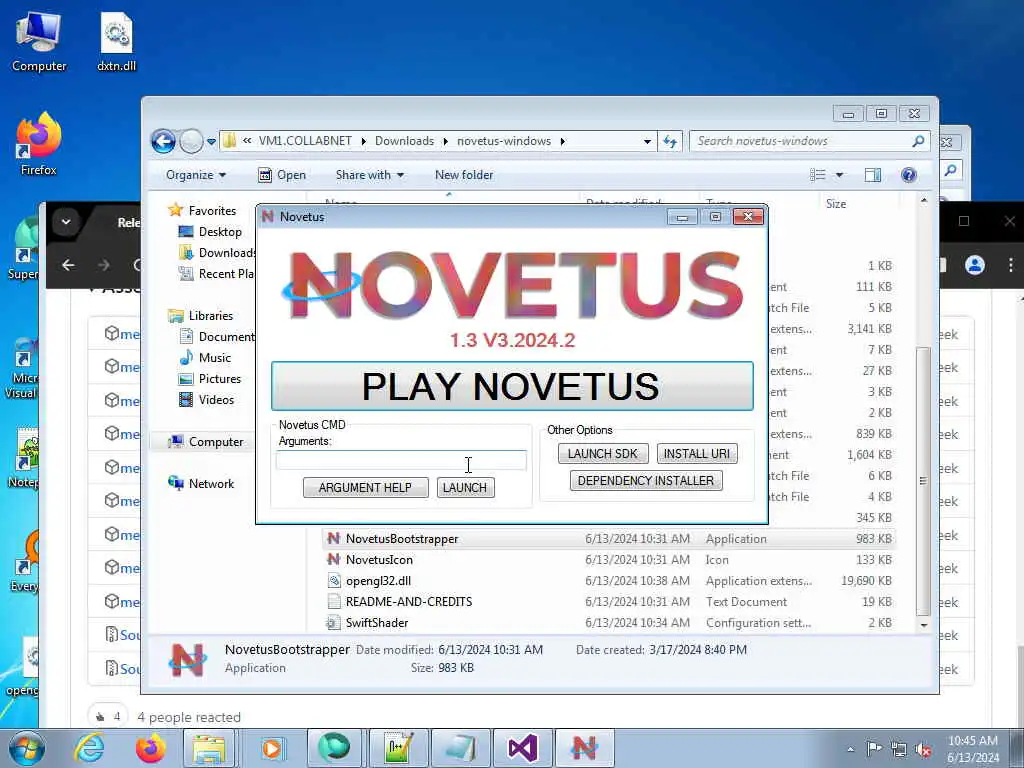This screenshot has height=768, width=1024.
Task: Click scroll down arrow in file list
Action: tap(923, 625)
